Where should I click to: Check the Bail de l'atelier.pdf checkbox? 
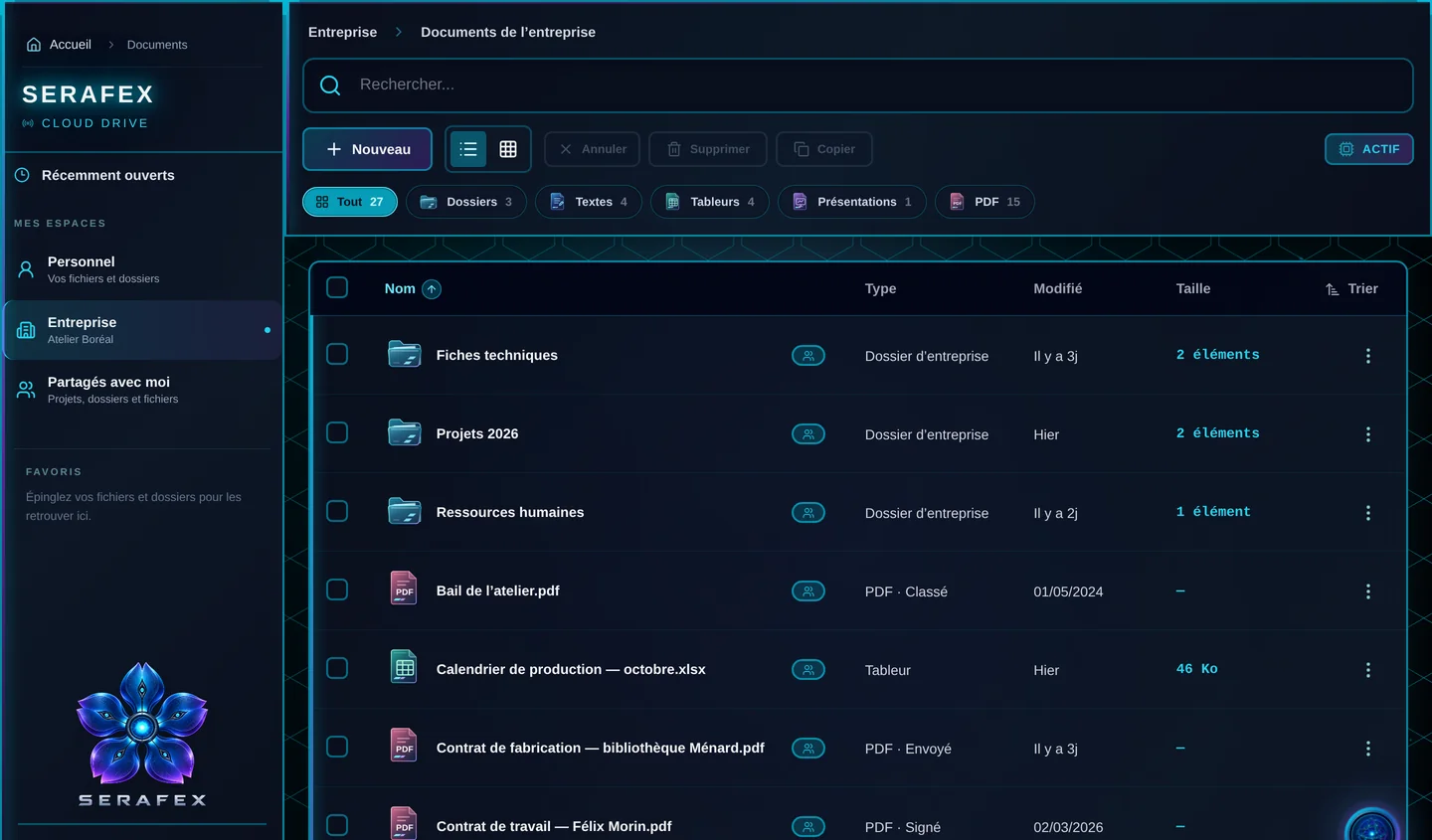[x=337, y=589]
